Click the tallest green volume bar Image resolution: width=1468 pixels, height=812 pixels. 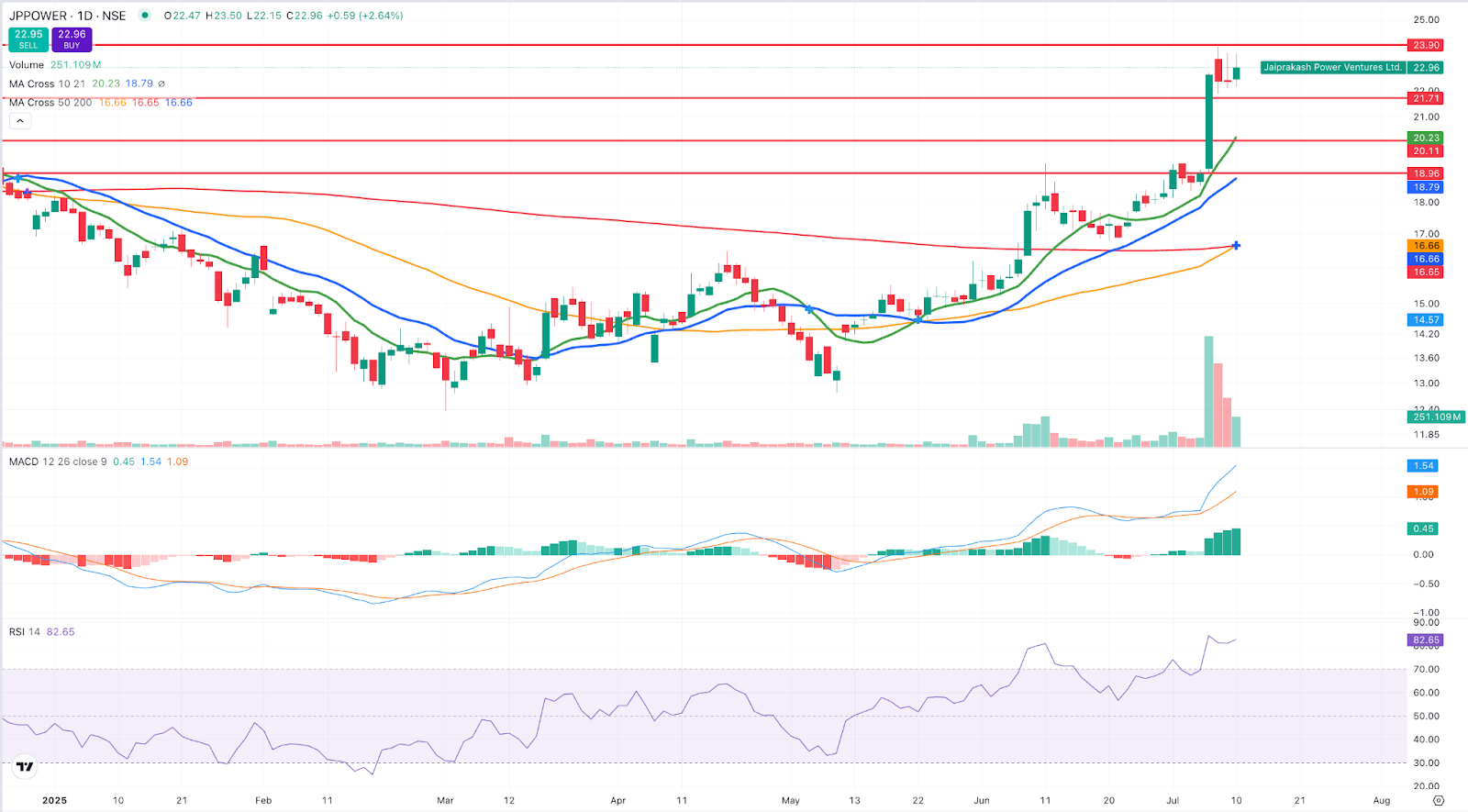point(1209,392)
